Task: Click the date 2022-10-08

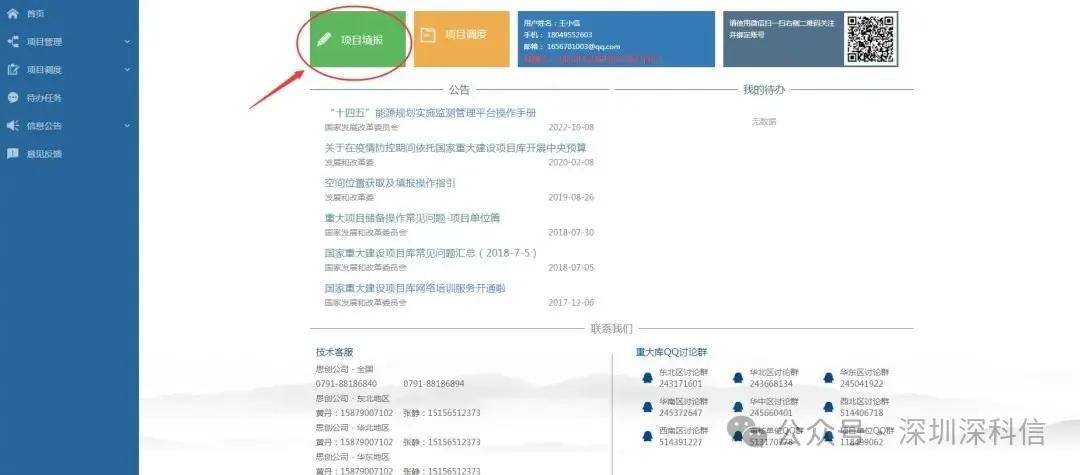Action: tap(571, 127)
